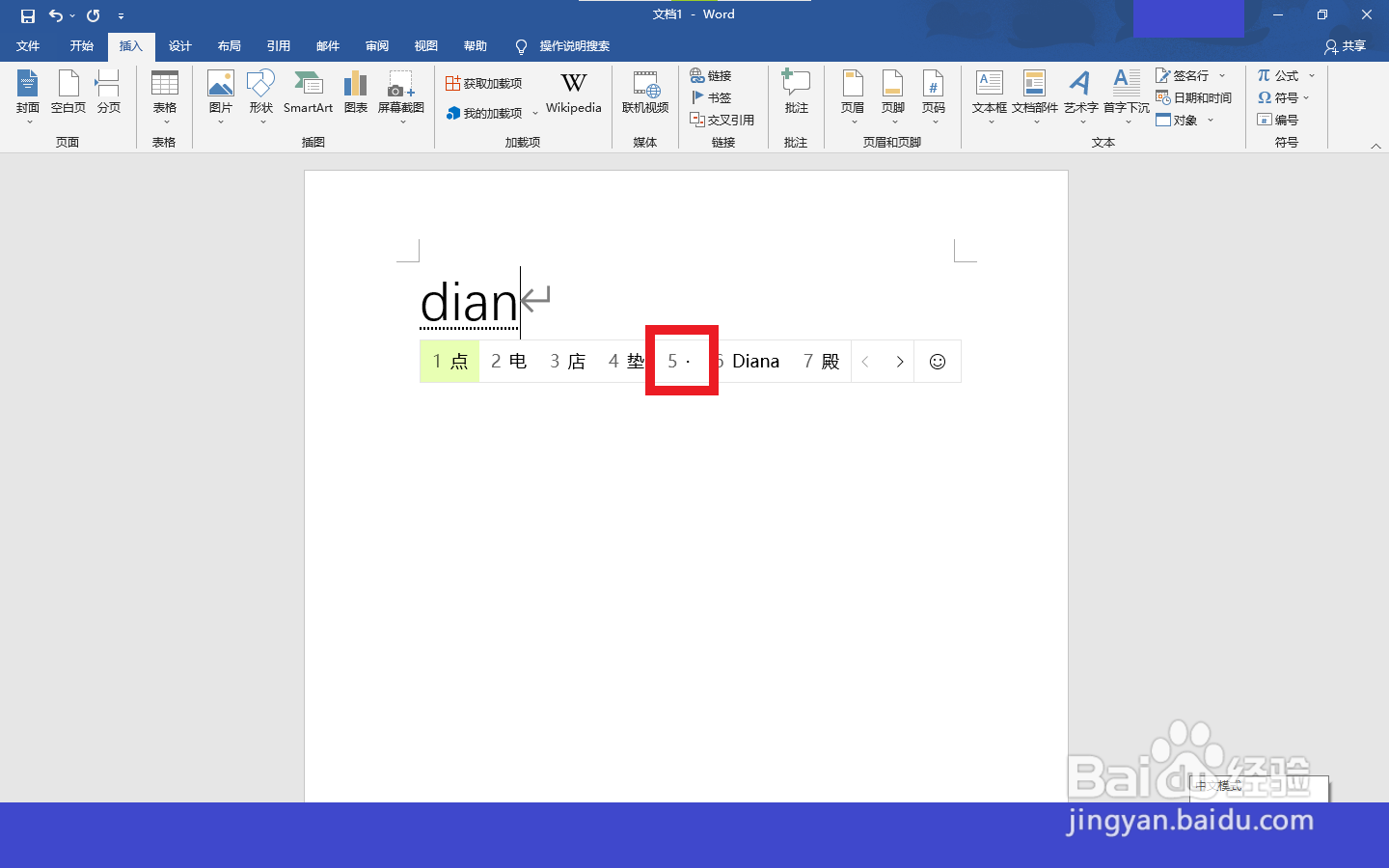Go to previous IME candidate page
This screenshot has width=1389, height=868.
[x=865, y=362]
